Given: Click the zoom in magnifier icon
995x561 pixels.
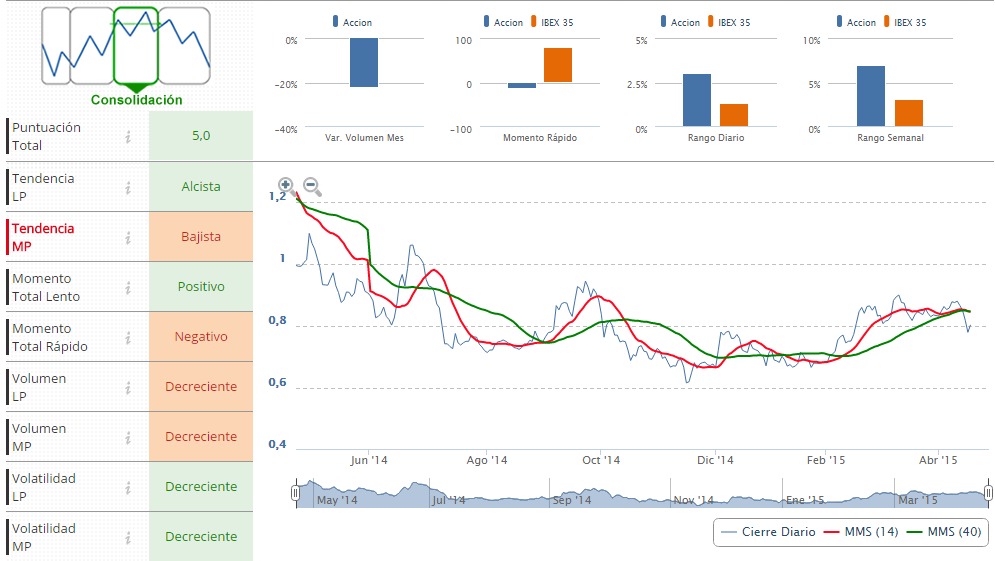Looking at the screenshot, I should tap(286, 185).
